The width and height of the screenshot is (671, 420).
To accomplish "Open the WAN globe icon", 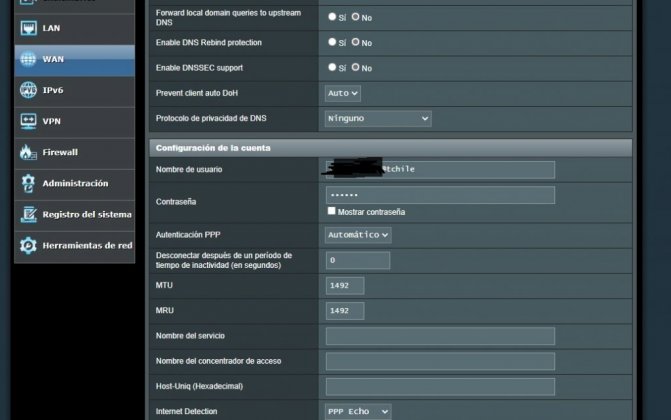I will [x=27, y=59].
